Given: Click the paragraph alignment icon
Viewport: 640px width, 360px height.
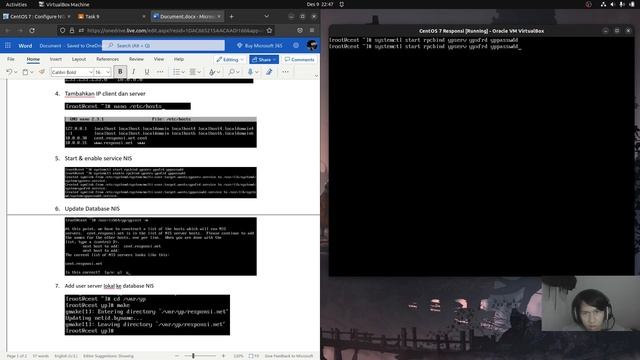Looking at the screenshot, I should [x=192, y=72].
